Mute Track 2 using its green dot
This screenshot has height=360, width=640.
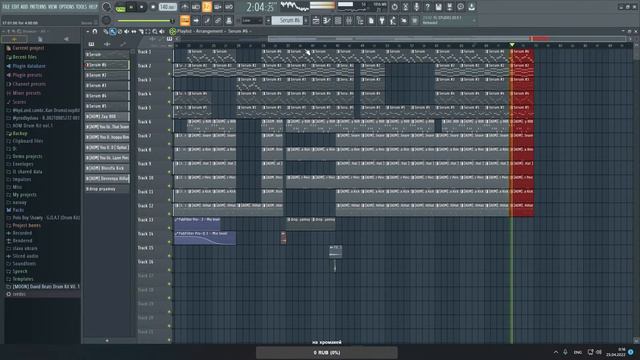click(169, 74)
